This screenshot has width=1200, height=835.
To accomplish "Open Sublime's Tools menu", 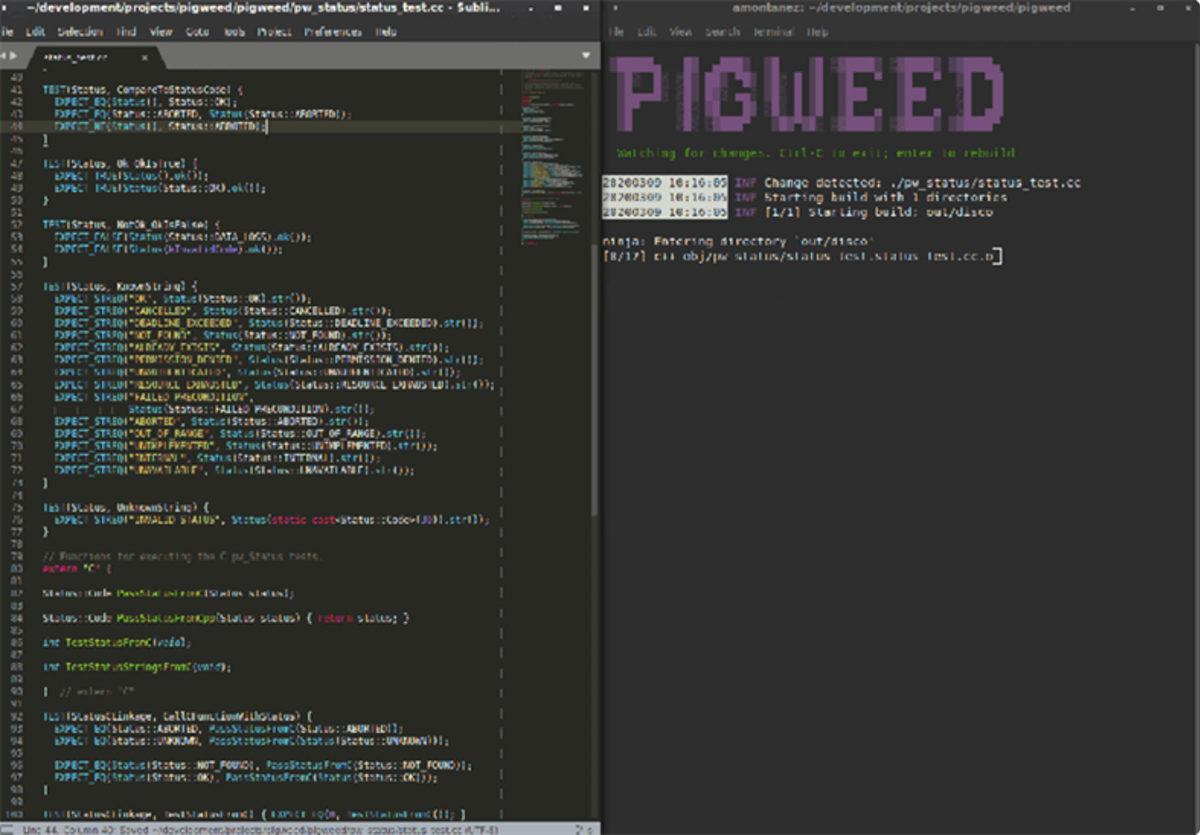I will tap(235, 31).
